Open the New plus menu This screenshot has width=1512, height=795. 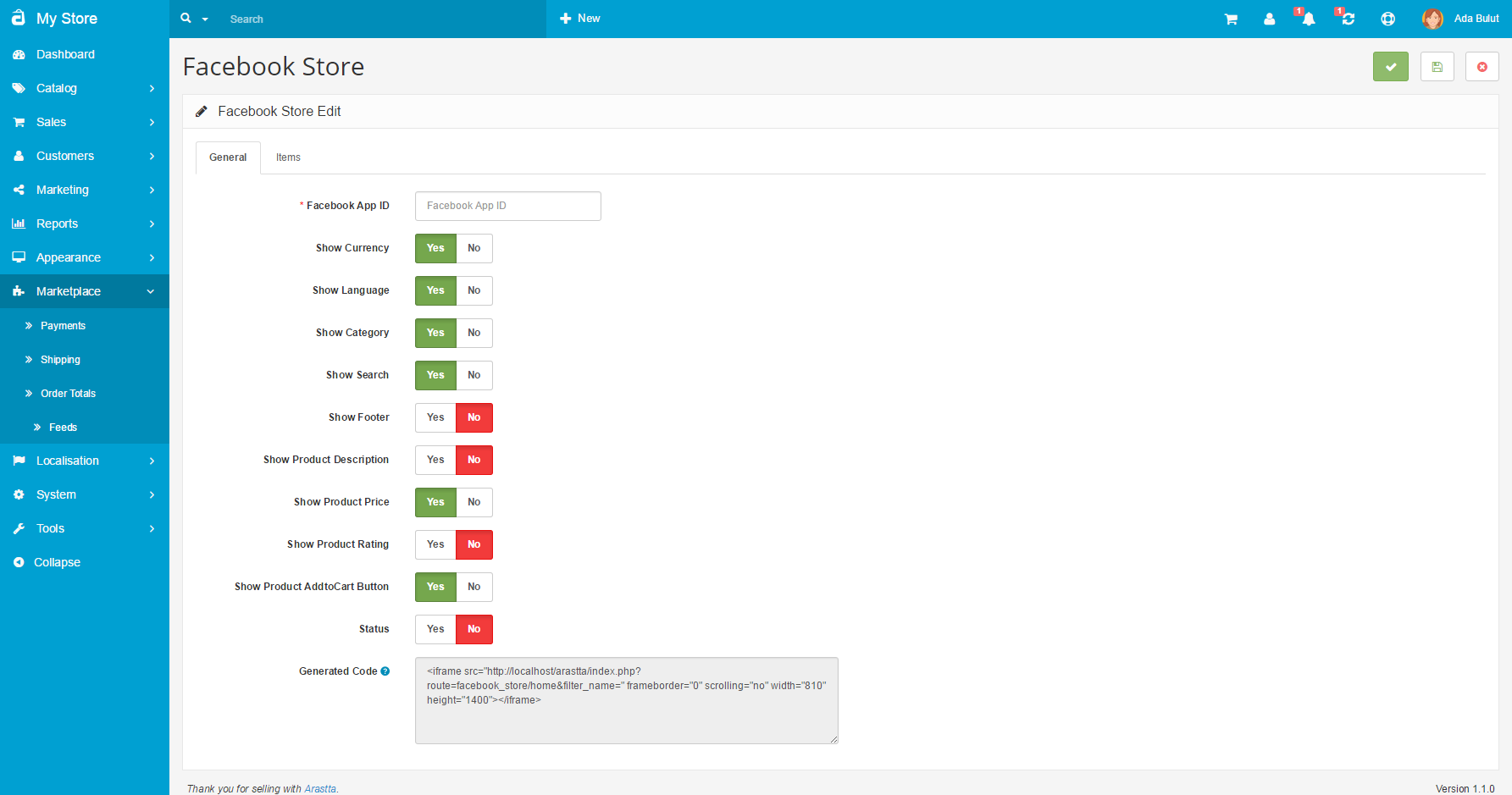coord(580,19)
